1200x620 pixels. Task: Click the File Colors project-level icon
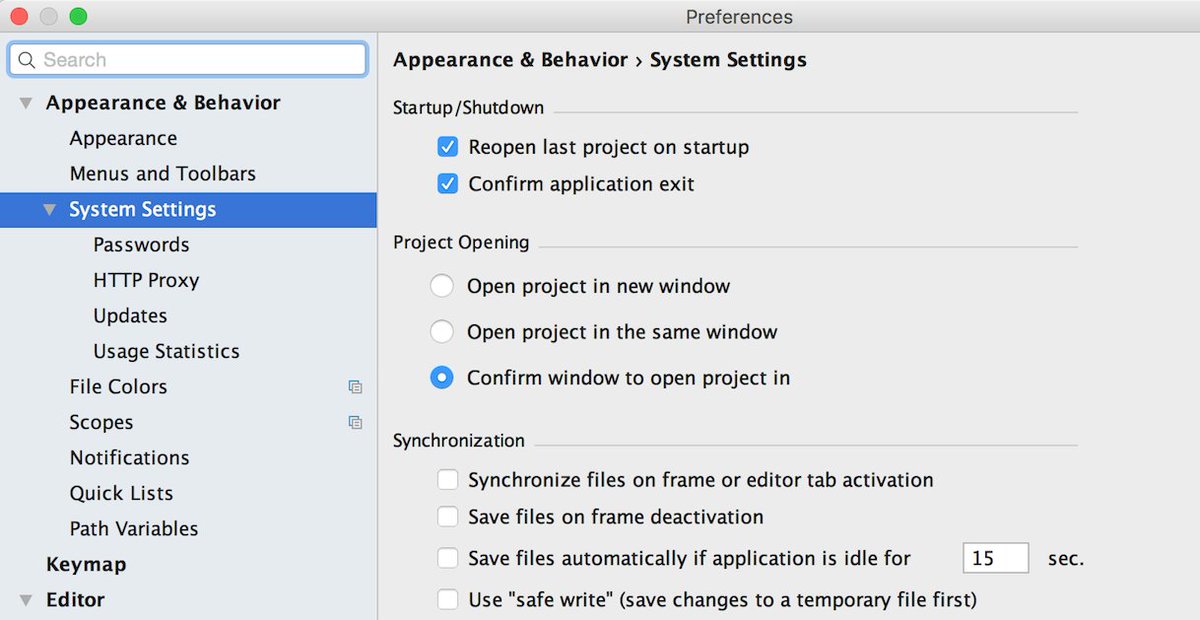(355, 387)
